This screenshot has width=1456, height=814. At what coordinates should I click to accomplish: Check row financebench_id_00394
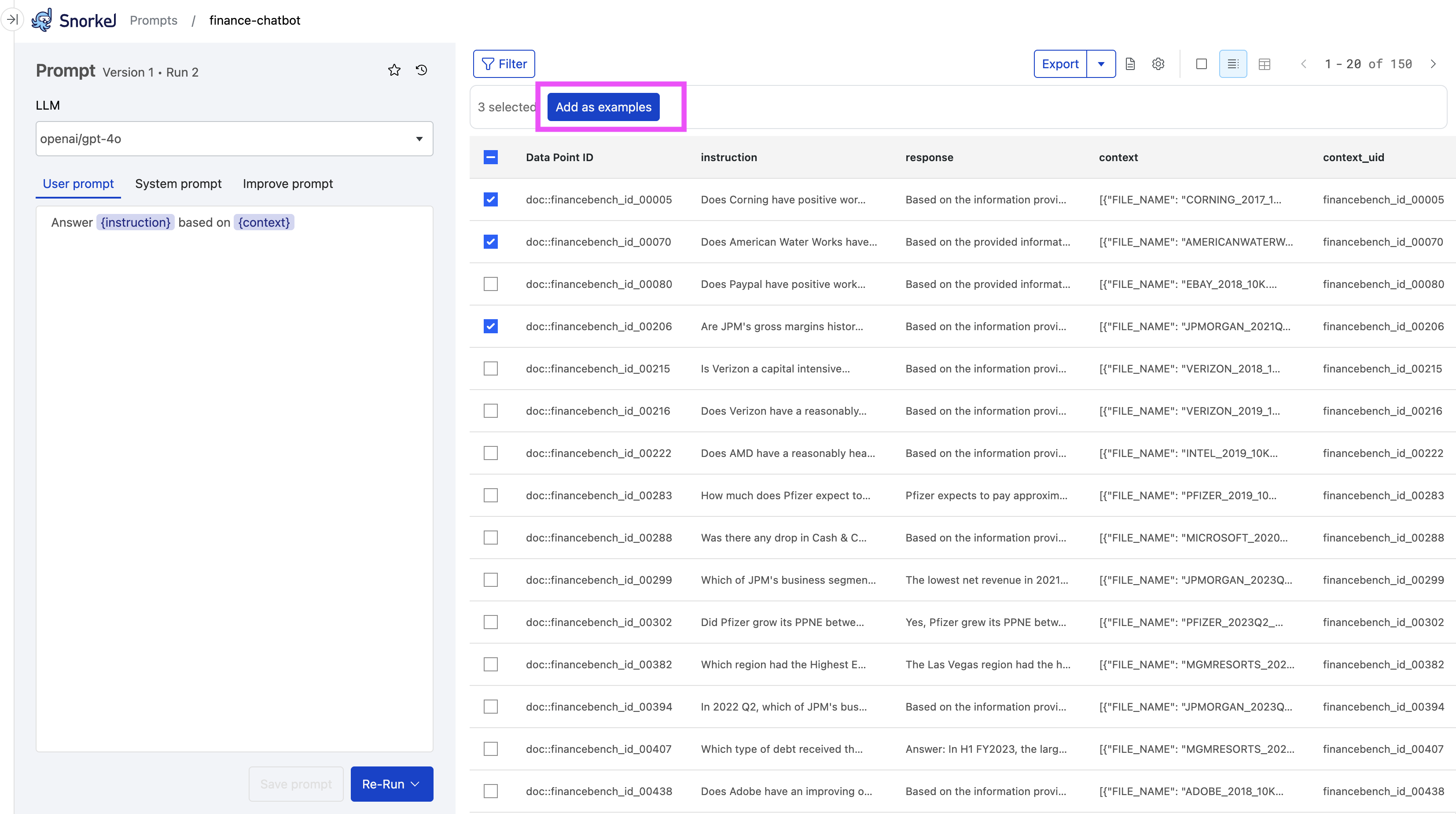coord(490,707)
